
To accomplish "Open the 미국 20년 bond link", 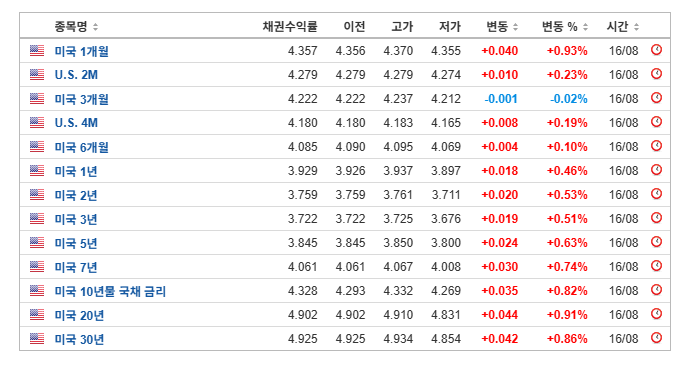I will tap(79, 315).
